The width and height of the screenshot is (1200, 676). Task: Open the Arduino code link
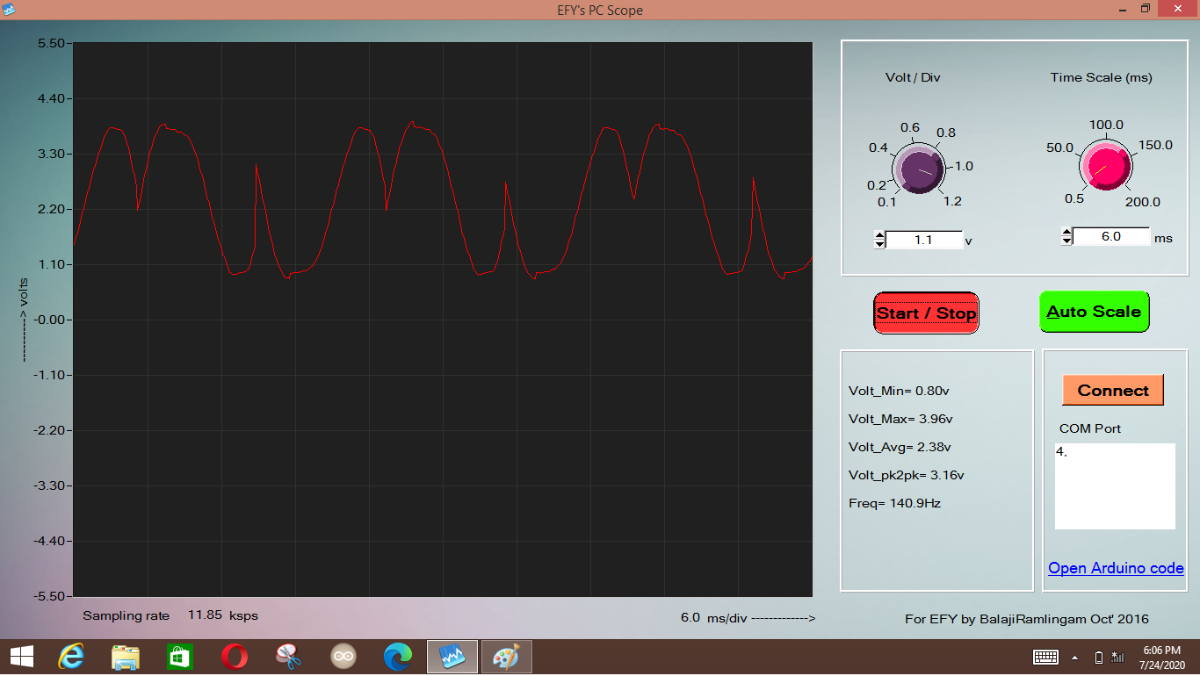(1115, 568)
